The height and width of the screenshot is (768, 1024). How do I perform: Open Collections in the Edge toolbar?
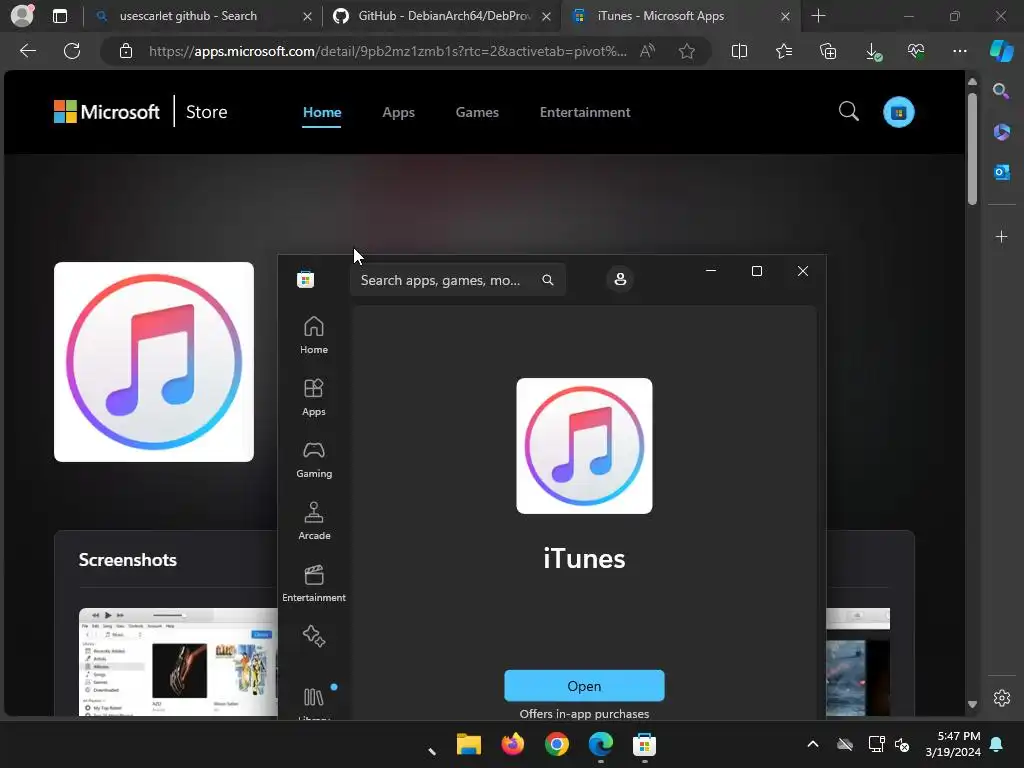[828, 51]
